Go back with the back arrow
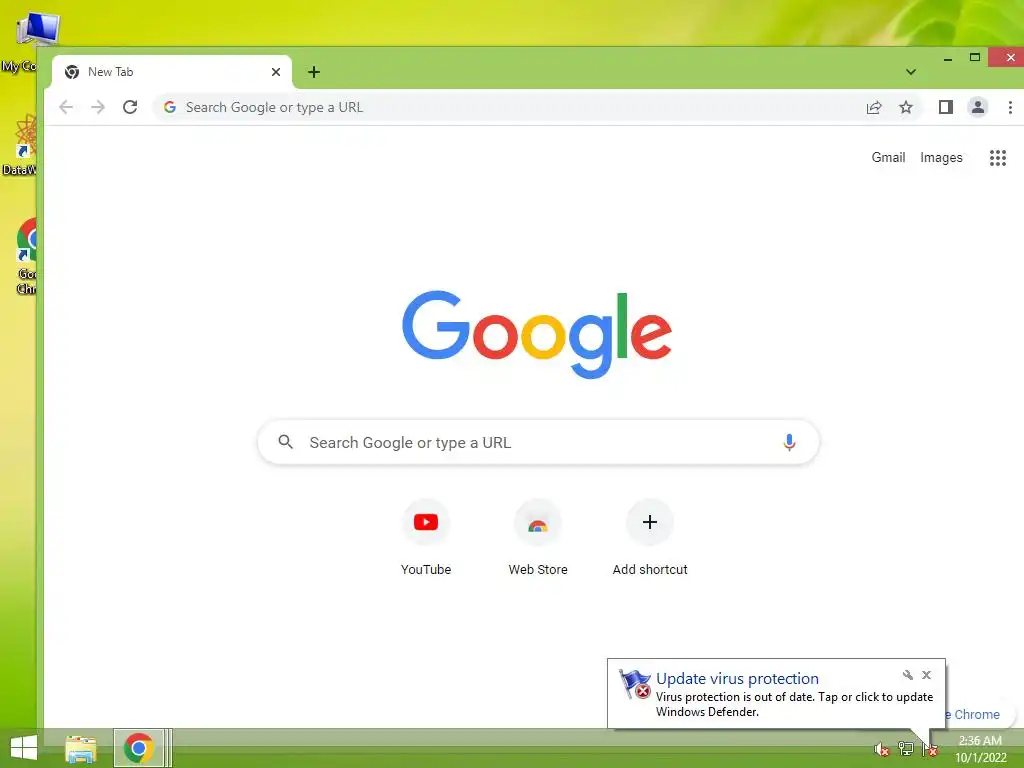The image size is (1024, 768). coord(66,107)
